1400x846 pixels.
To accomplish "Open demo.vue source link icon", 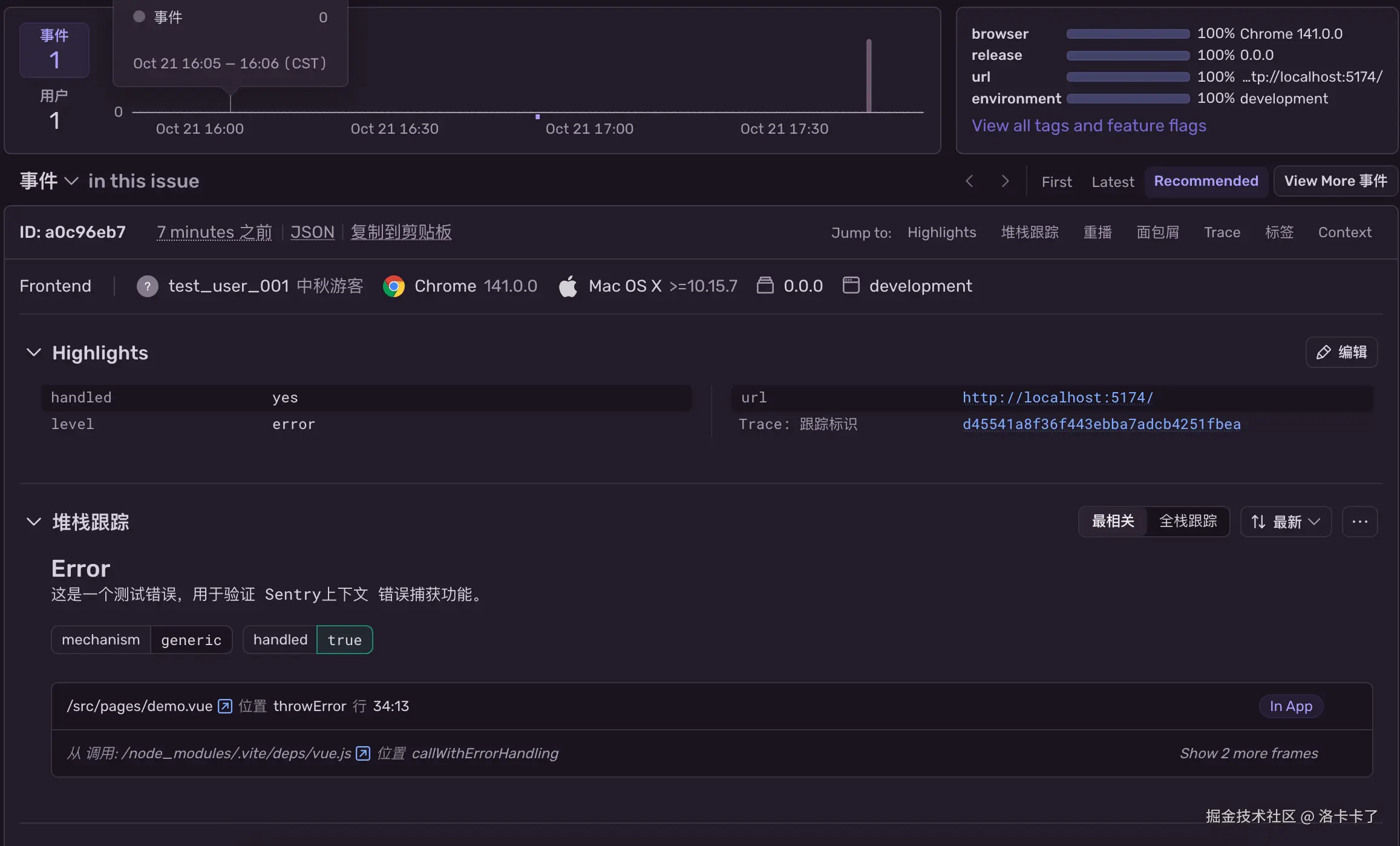I will tap(225, 706).
